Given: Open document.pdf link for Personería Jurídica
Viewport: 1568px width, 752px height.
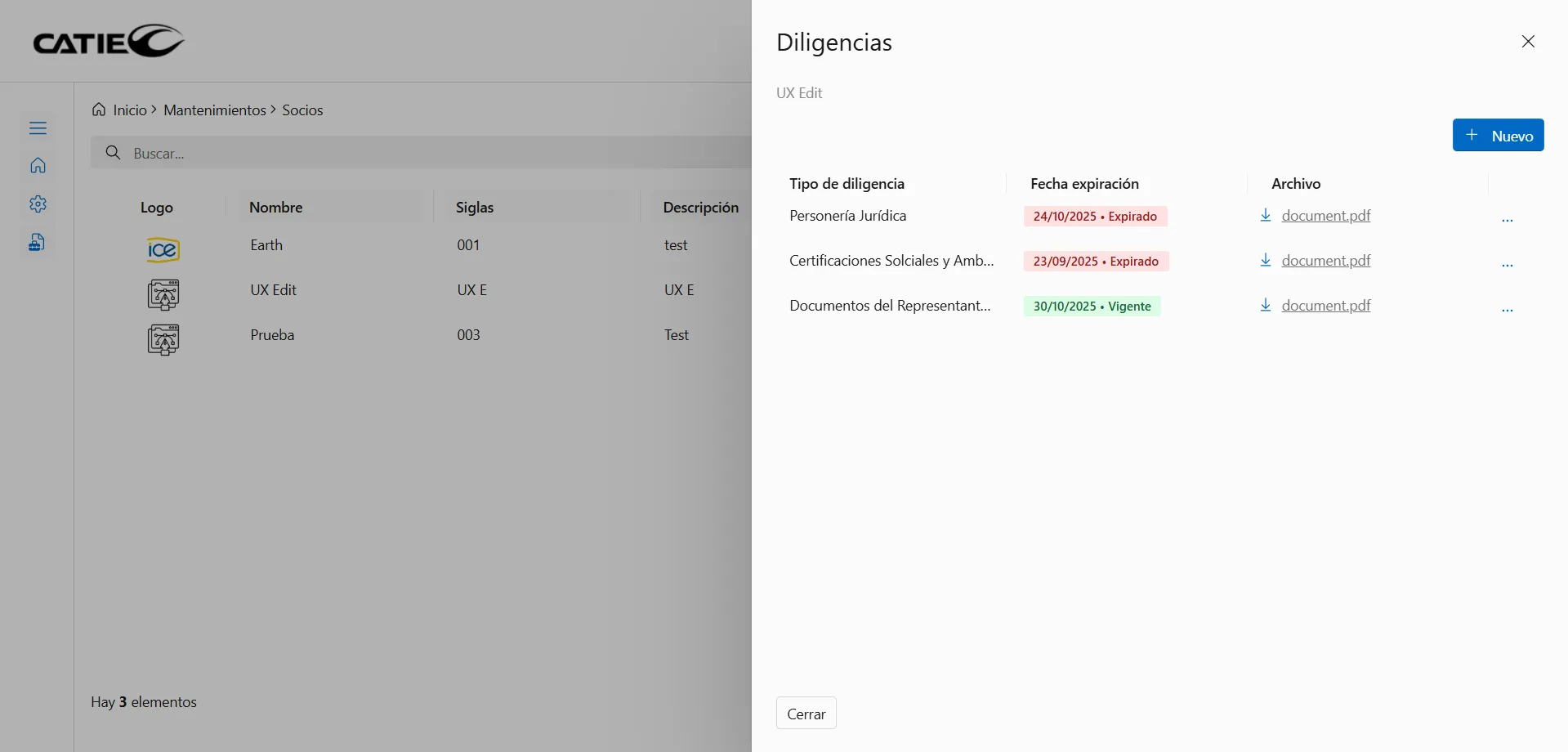Looking at the screenshot, I should coord(1325,216).
